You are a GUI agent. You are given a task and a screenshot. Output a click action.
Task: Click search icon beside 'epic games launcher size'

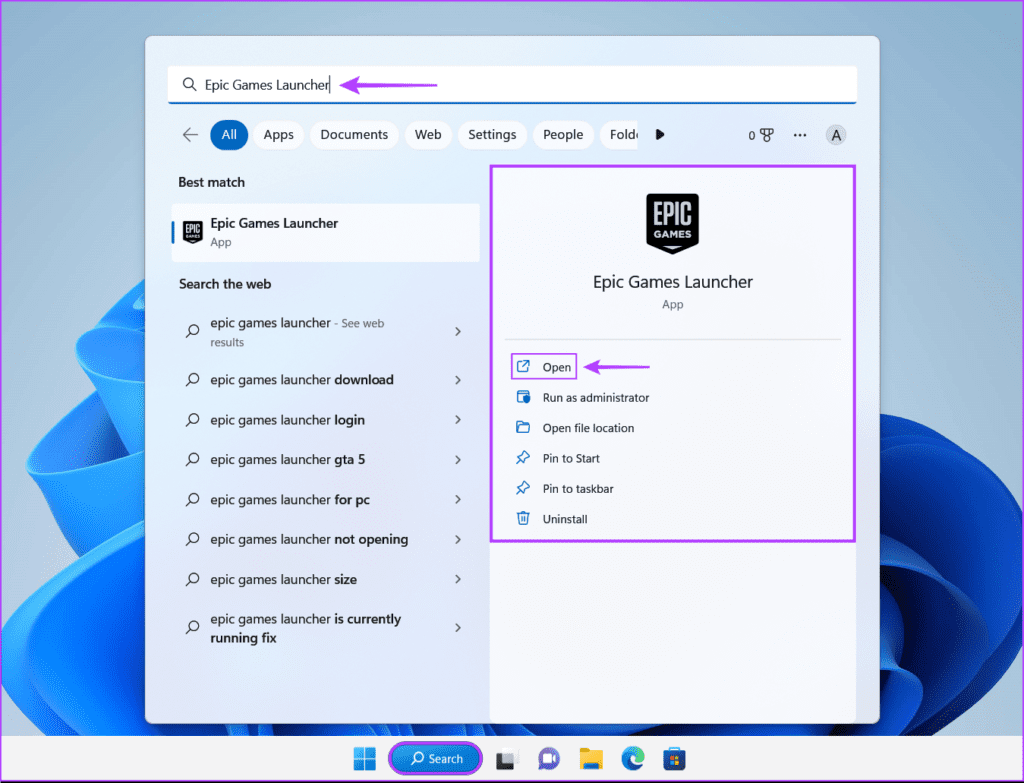click(x=193, y=579)
